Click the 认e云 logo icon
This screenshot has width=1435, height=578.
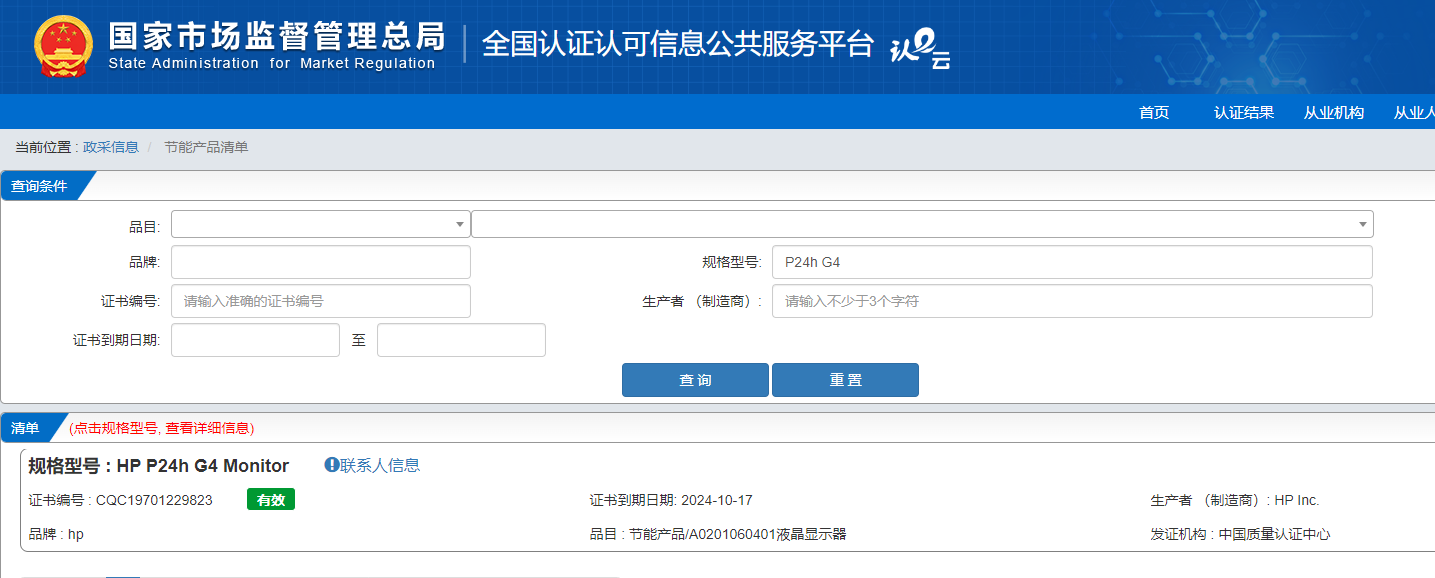click(x=920, y=47)
